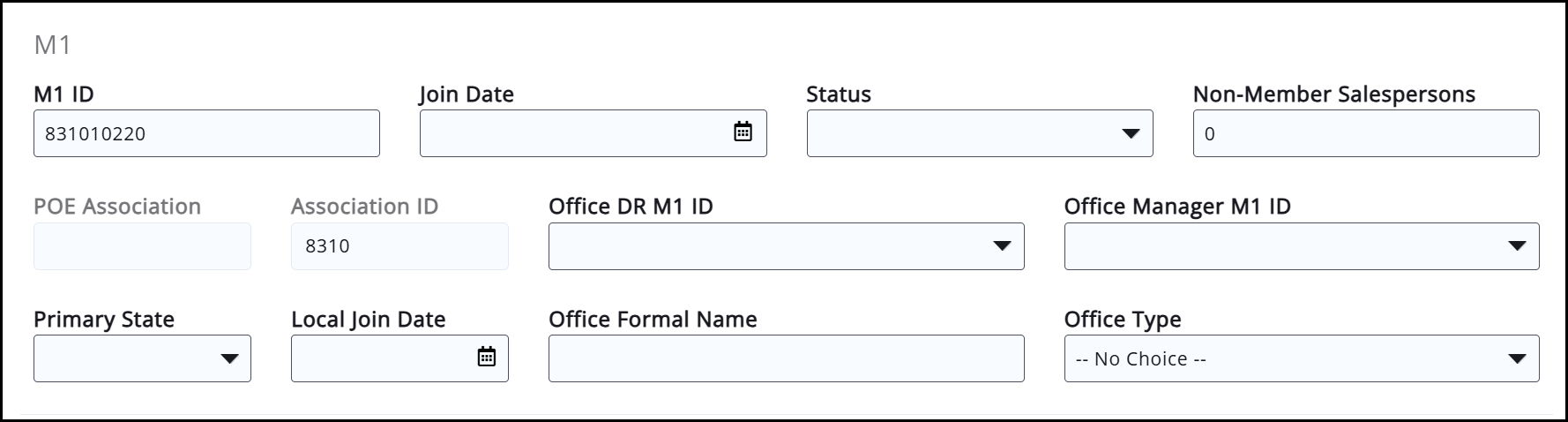Select the Association ID field showing 8310
The width and height of the screenshot is (1568, 422).
click(x=399, y=246)
